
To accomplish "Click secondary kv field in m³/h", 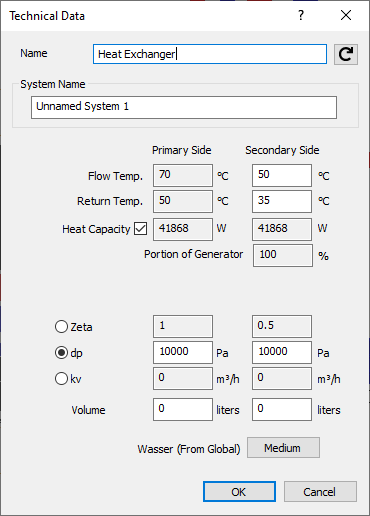I will click(282, 378).
